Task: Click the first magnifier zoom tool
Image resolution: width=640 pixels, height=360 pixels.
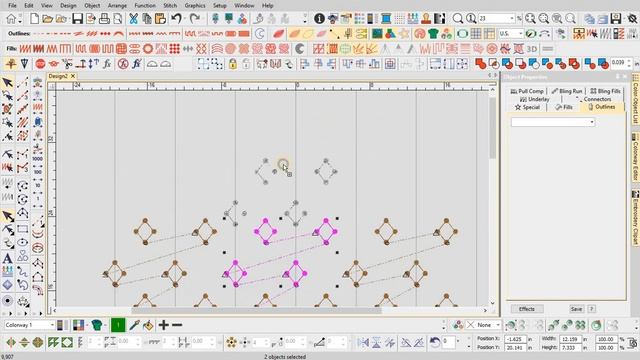Action: [x=458, y=19]
